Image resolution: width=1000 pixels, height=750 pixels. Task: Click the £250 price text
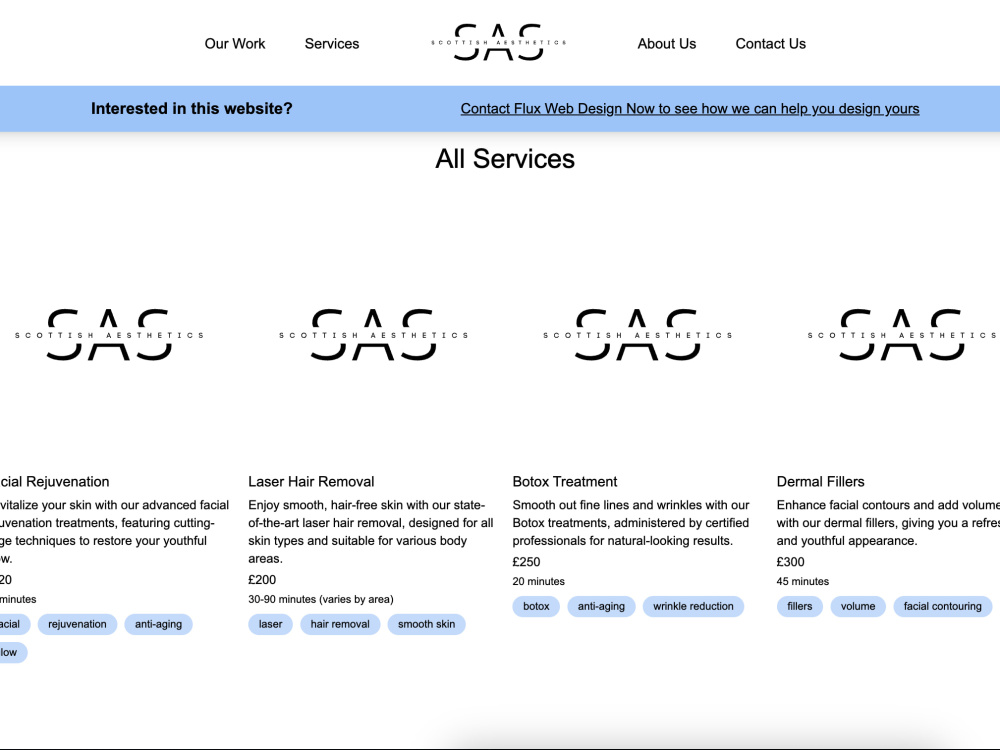(526, 562)
